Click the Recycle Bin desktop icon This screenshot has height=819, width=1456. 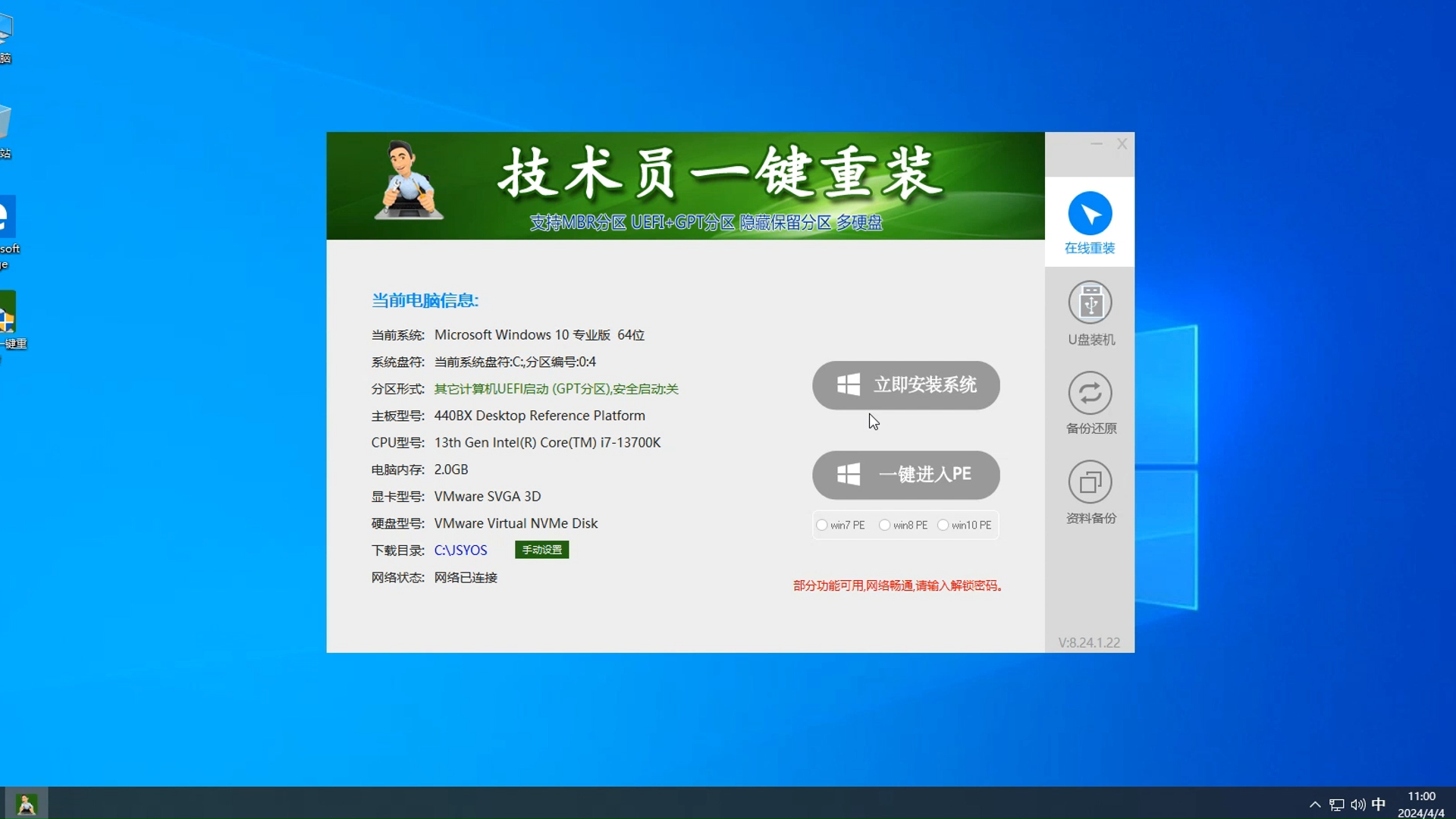[6, 131]
